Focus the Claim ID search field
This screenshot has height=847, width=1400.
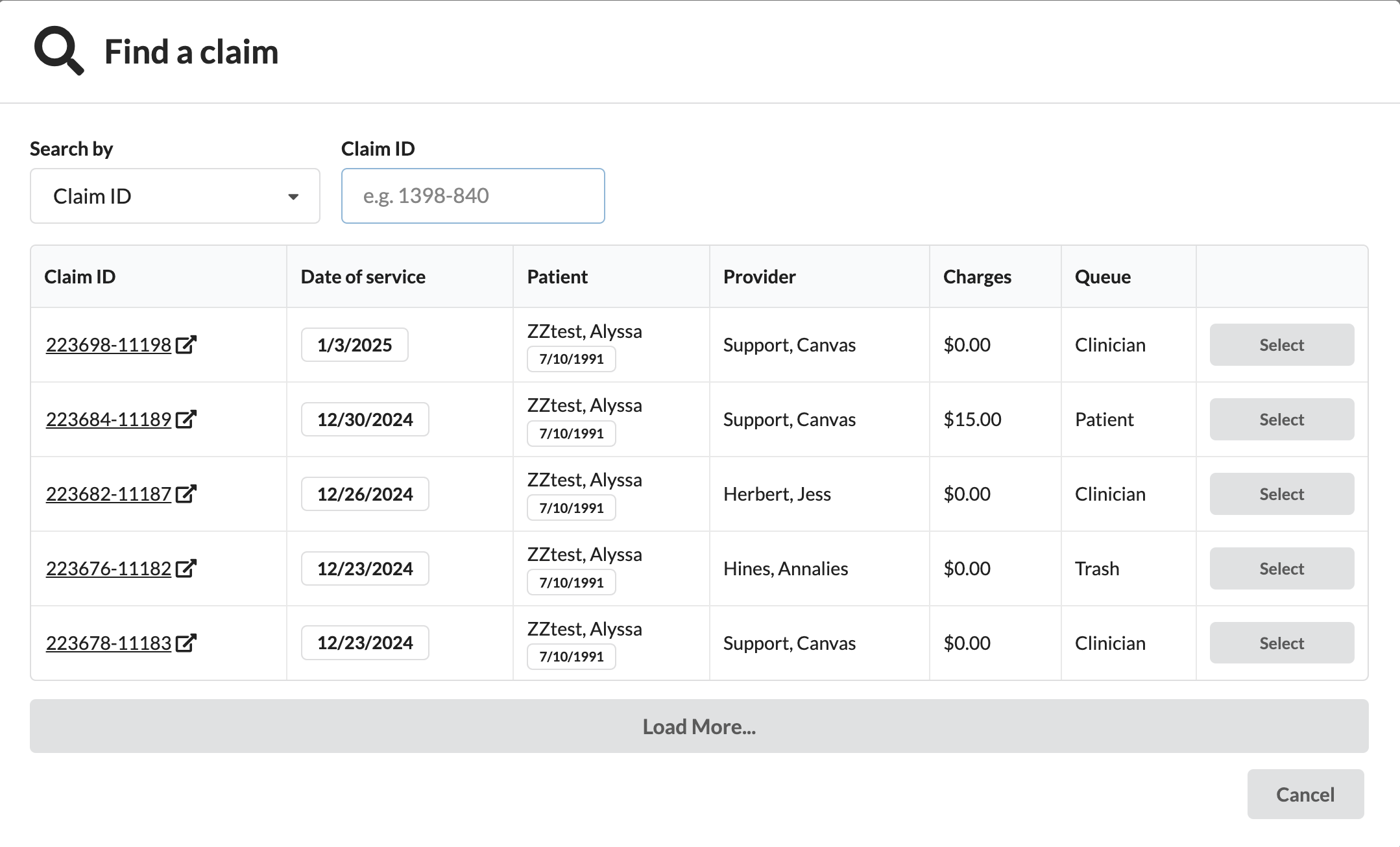pyautogui.click(x=472, y=196)
